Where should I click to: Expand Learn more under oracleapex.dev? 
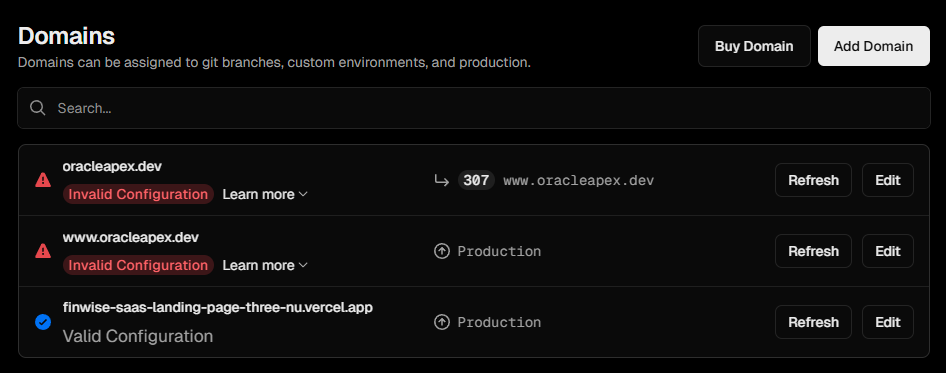[x=265, y=194]
